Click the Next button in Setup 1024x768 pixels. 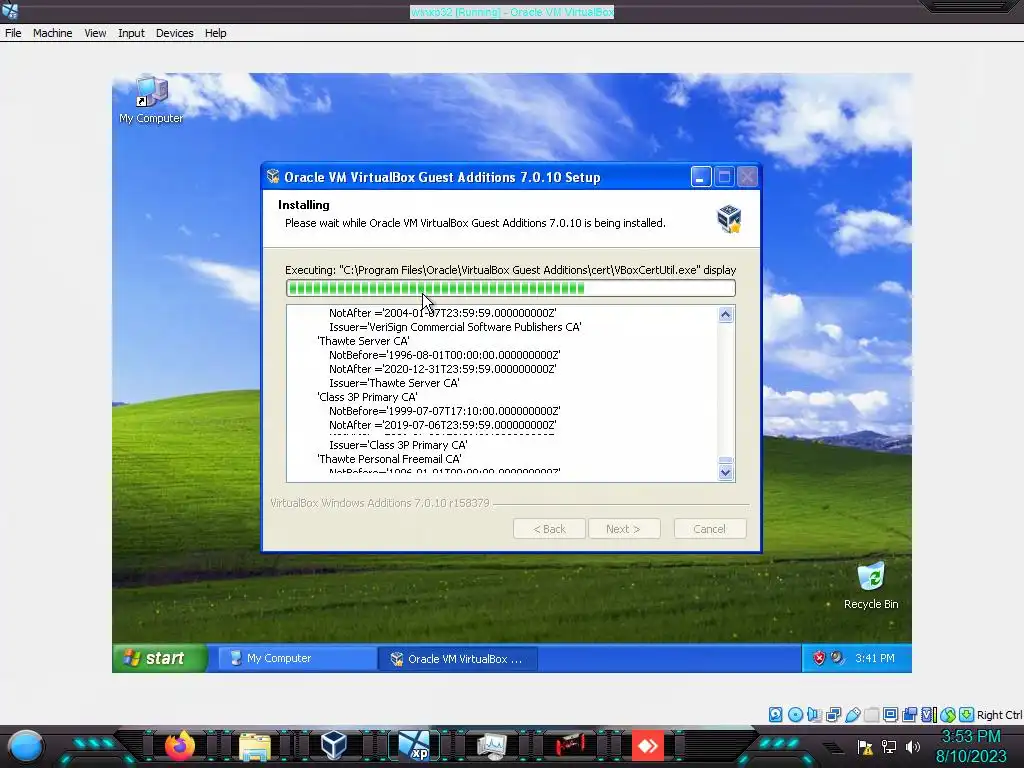point(624,529)
